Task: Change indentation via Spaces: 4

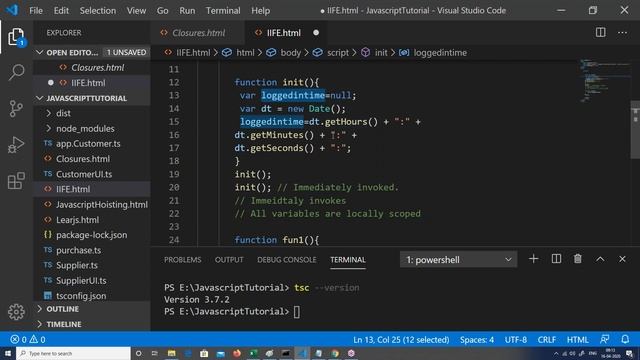Action: tap(476, 340)
